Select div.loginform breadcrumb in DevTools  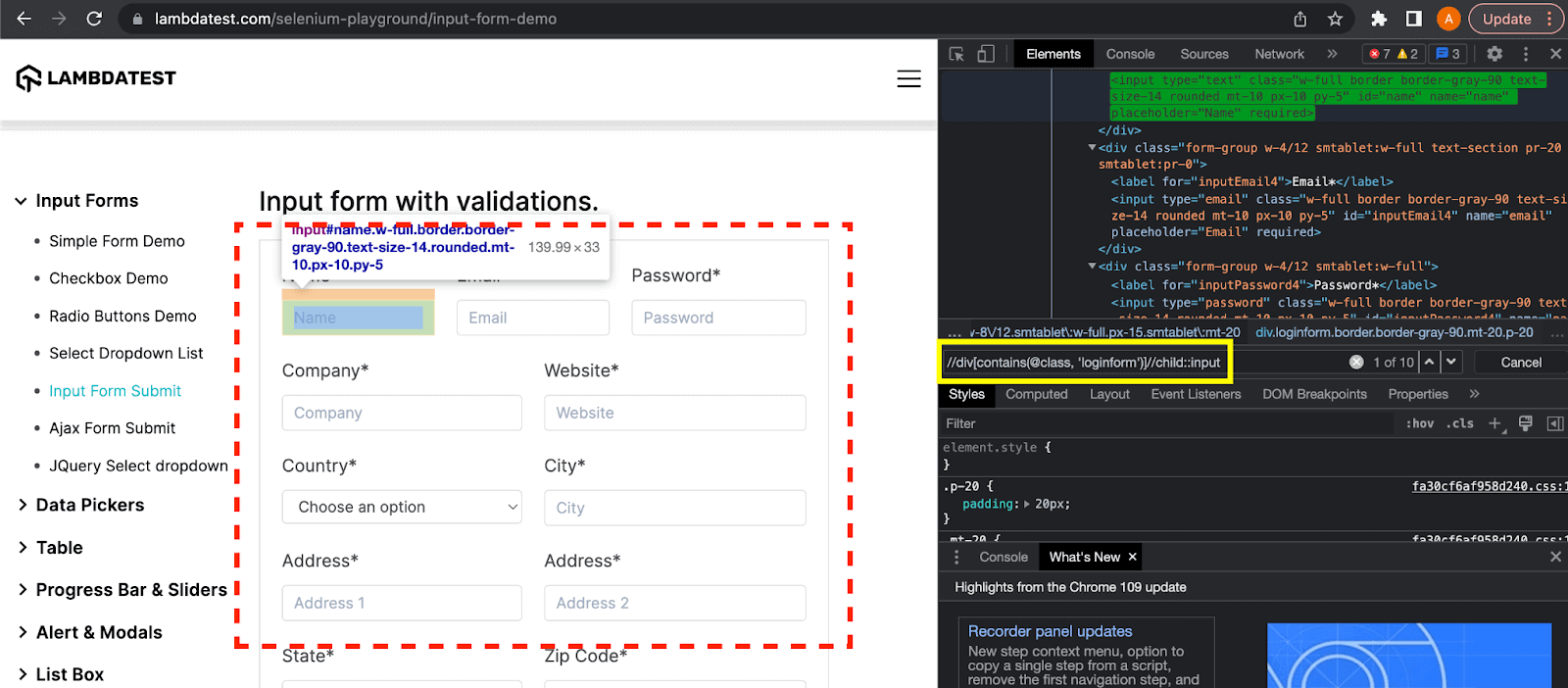[1394, 332]
